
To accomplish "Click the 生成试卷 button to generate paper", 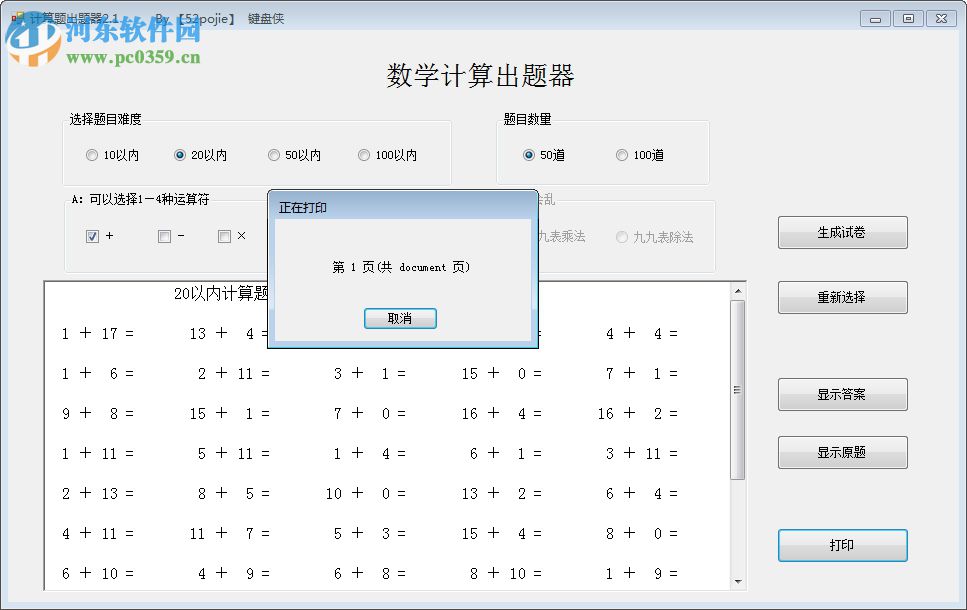I will (x=842, y=232).
